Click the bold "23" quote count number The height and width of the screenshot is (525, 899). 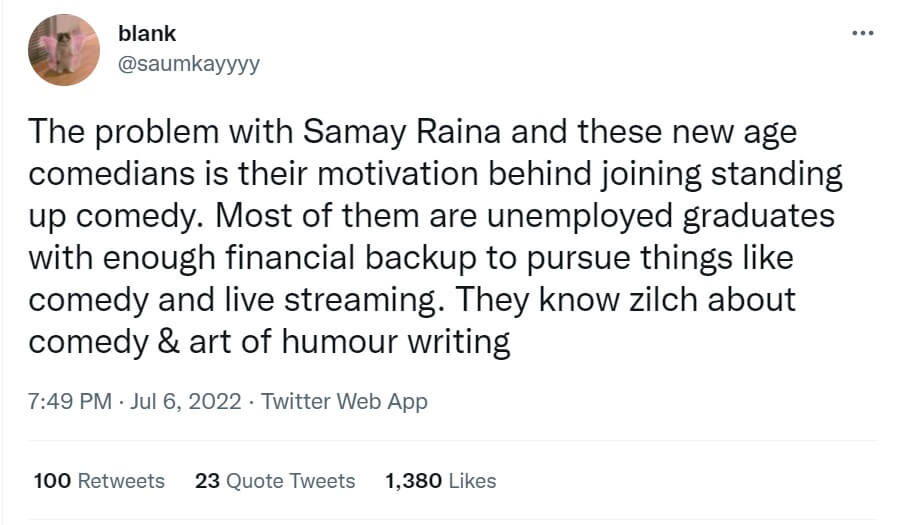[207, 481]
